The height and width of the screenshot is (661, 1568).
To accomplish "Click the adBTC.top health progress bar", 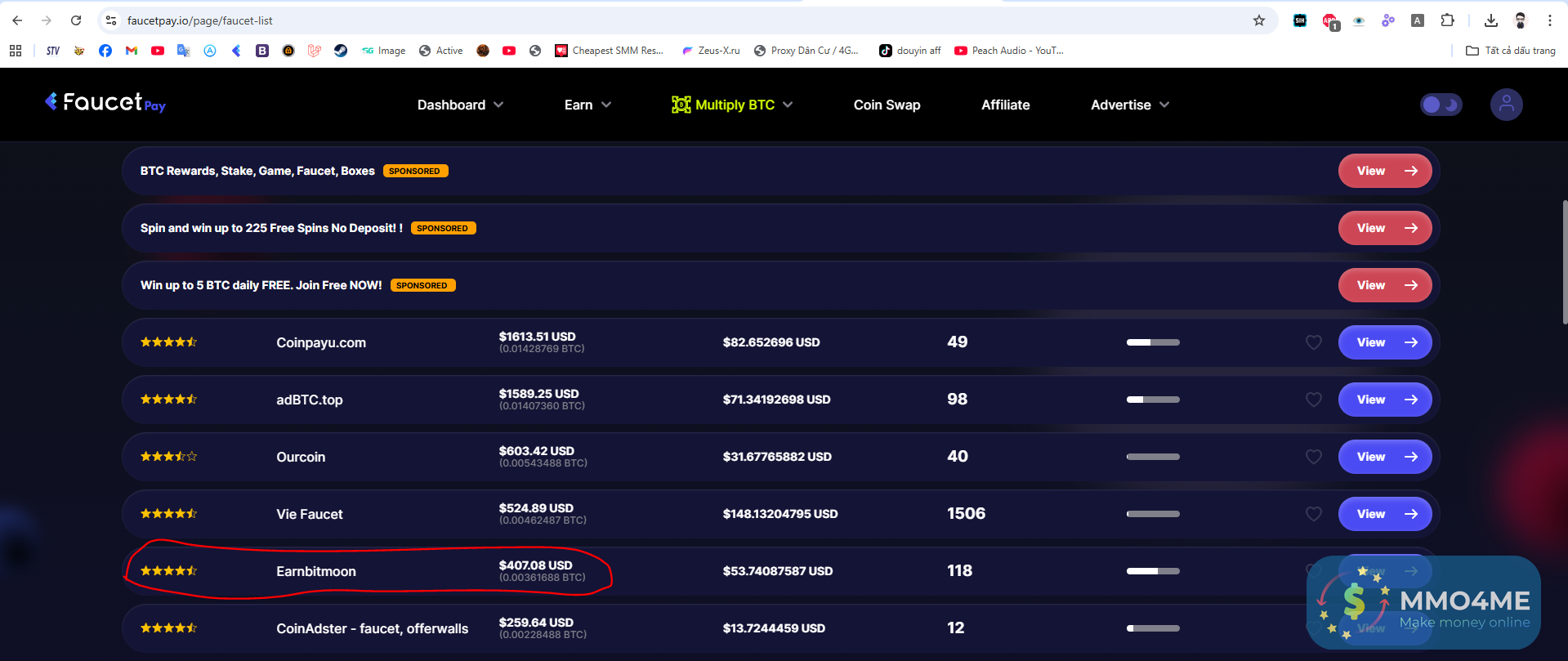I will click(1153, 400).
